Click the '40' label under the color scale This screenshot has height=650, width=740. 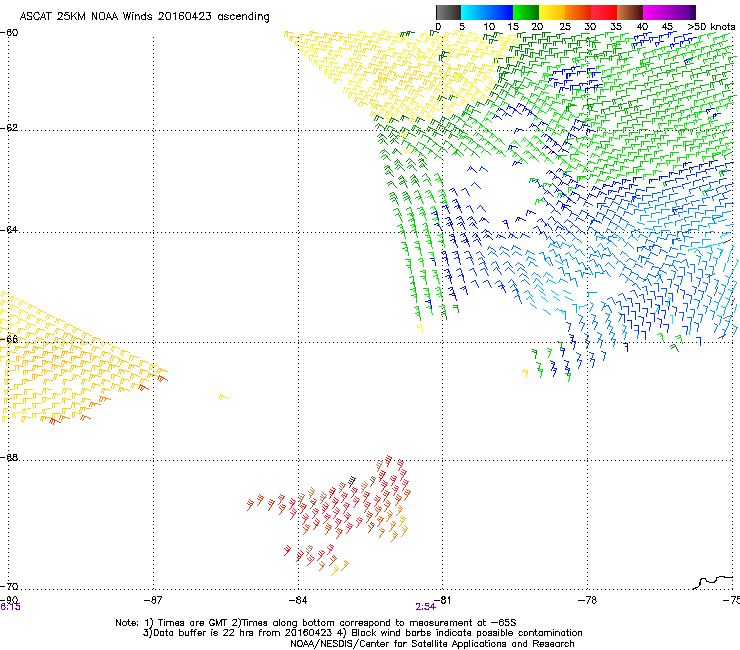point(642,27)
